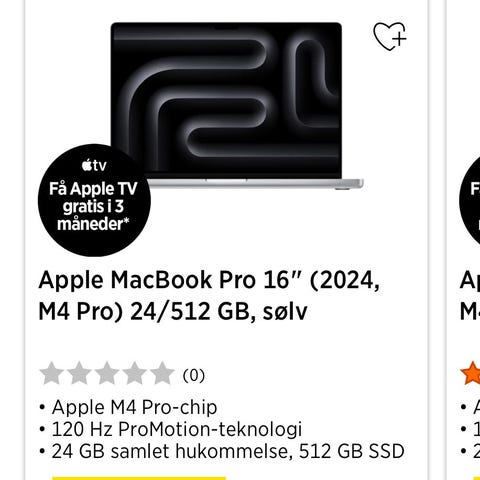
Task: Click the 24 GB samlet hukommelse bullet point
Action: click(222, 451)
